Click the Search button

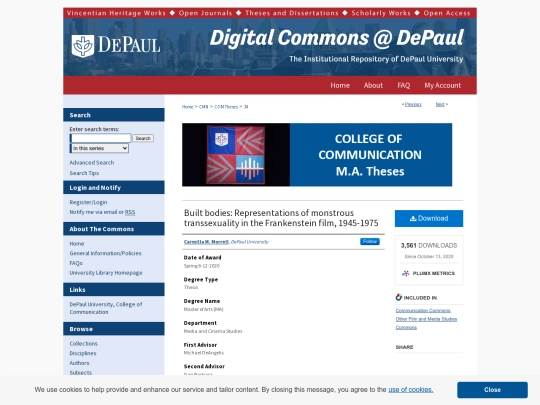(143, 138)
